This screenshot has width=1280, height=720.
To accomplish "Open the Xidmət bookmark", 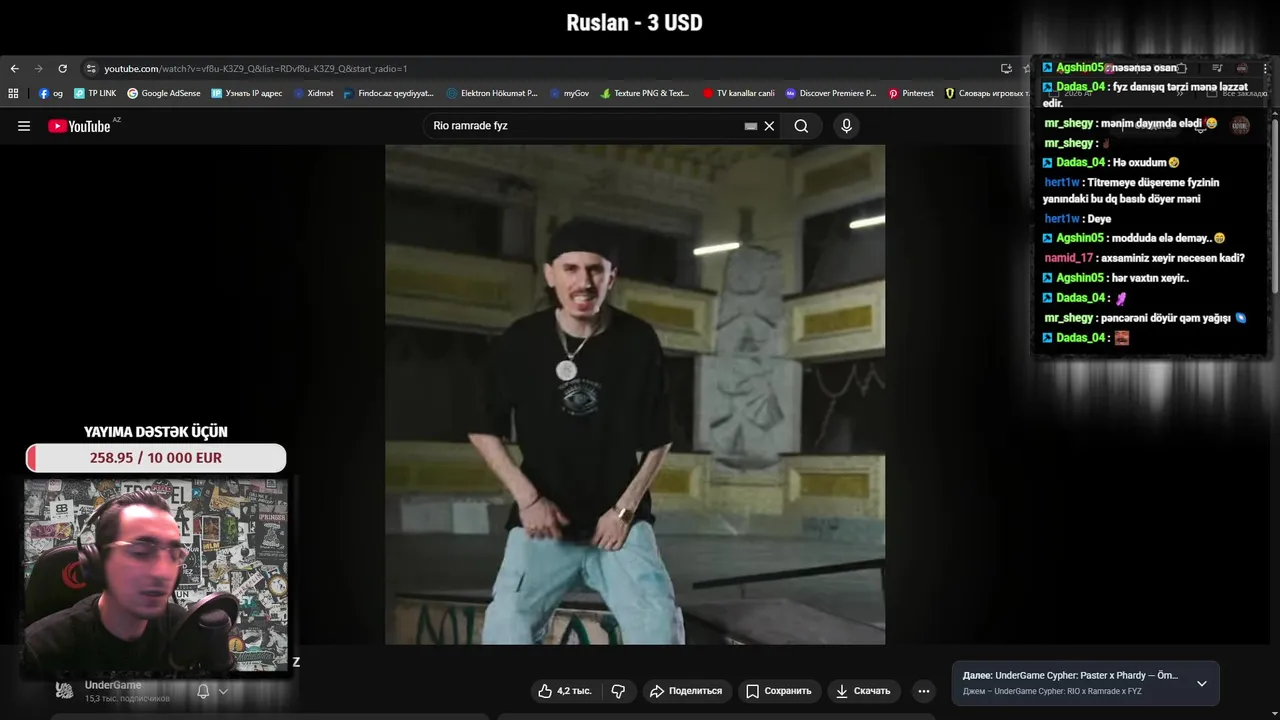I will [x=313, y=93].
